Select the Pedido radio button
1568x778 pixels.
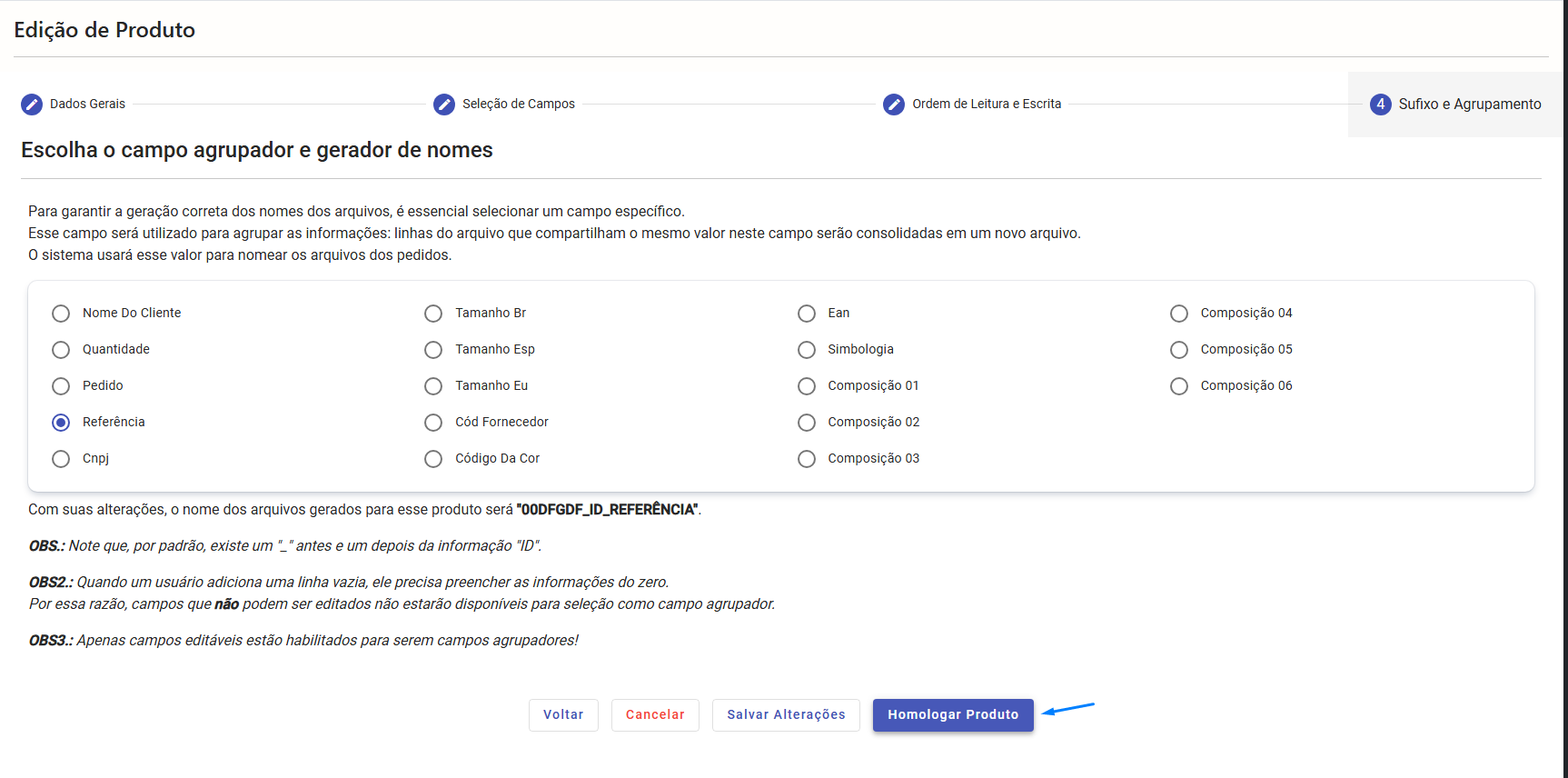point(61,386)
